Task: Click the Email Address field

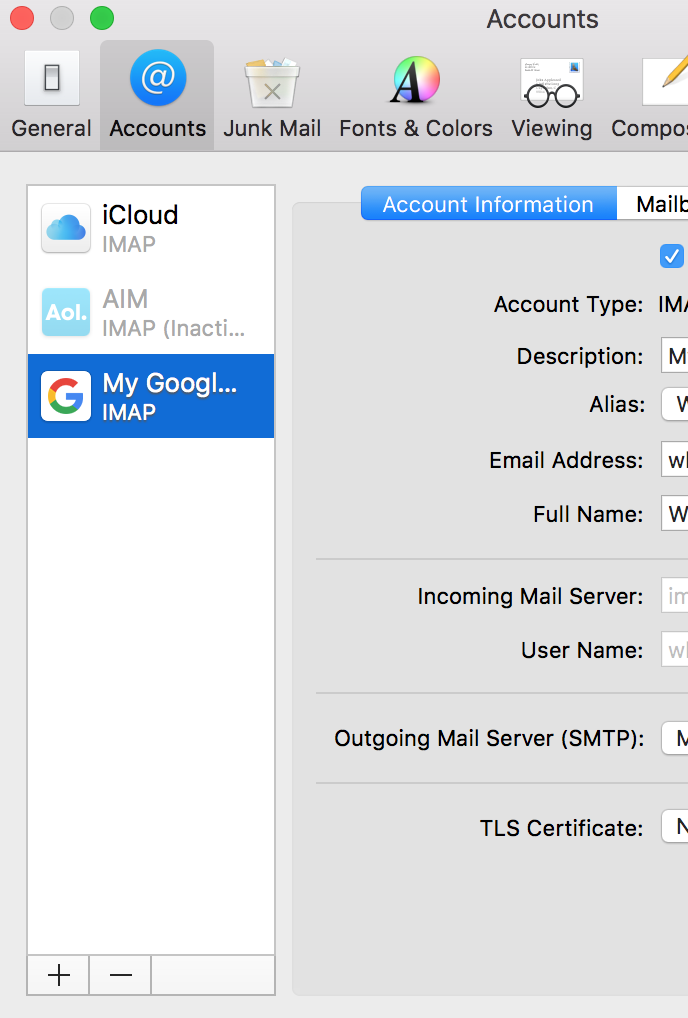Action: [675, 460]
